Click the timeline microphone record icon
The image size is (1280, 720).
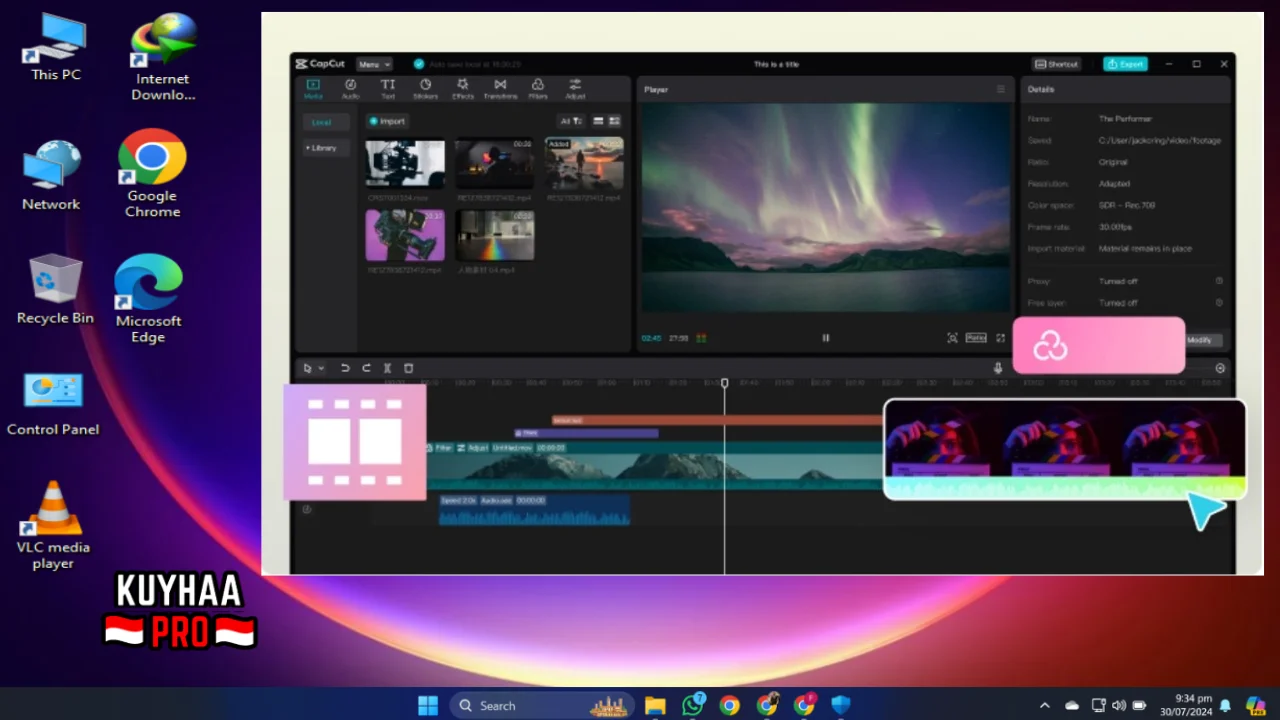997,368
